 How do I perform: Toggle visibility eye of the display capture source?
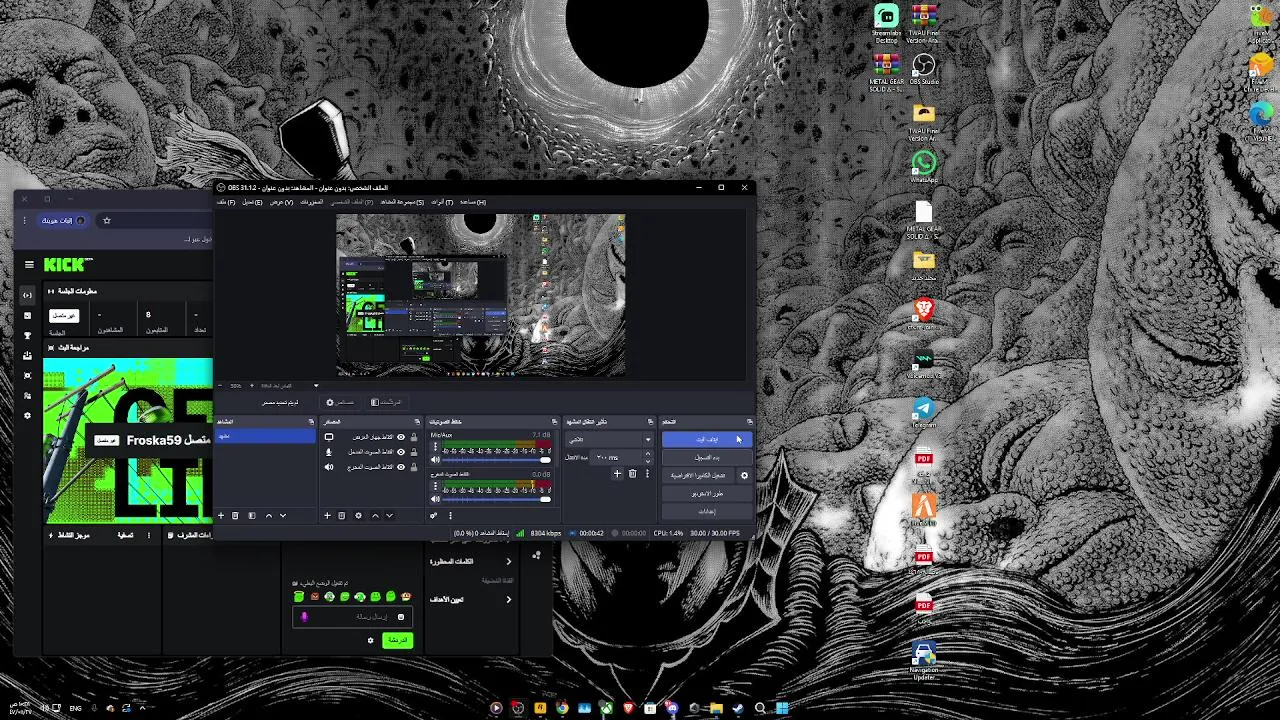(x=401, y=437)
